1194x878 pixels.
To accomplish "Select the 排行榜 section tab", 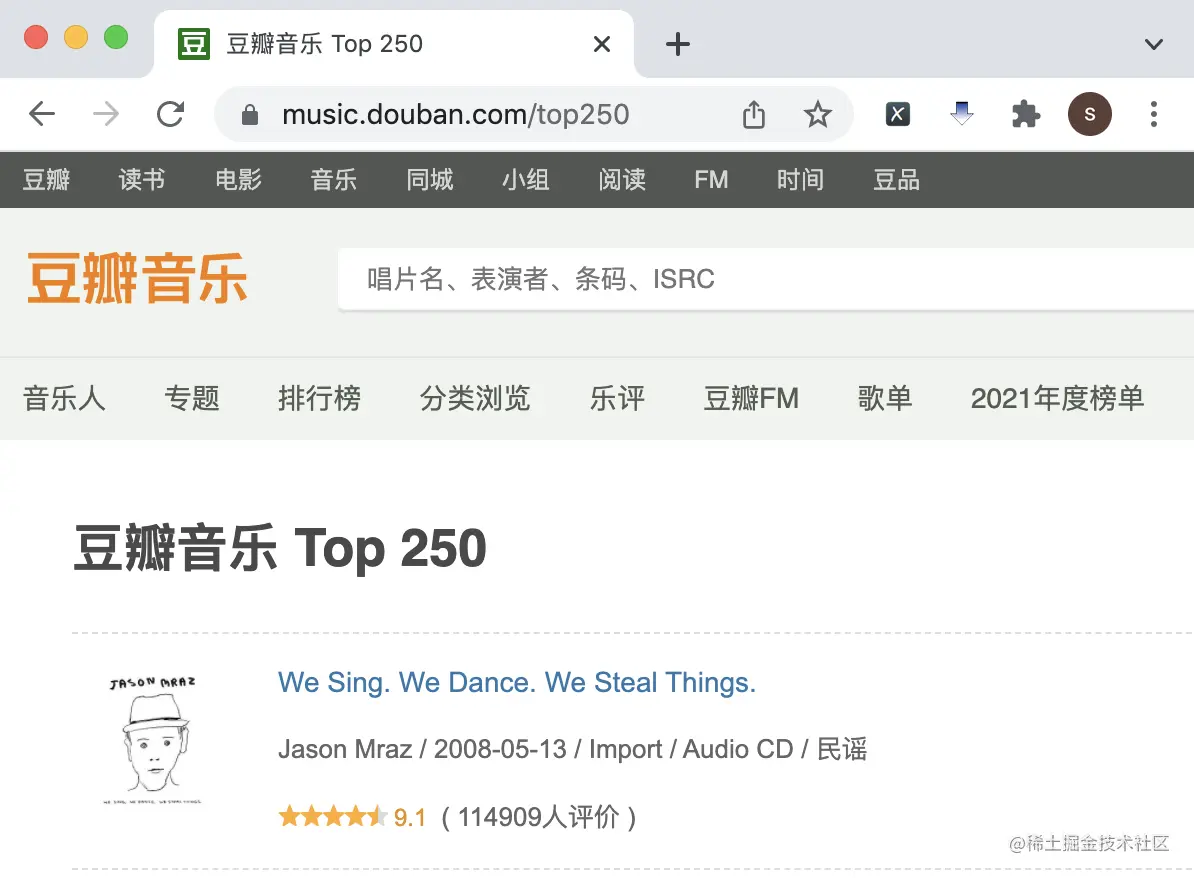I will [319, 398].
